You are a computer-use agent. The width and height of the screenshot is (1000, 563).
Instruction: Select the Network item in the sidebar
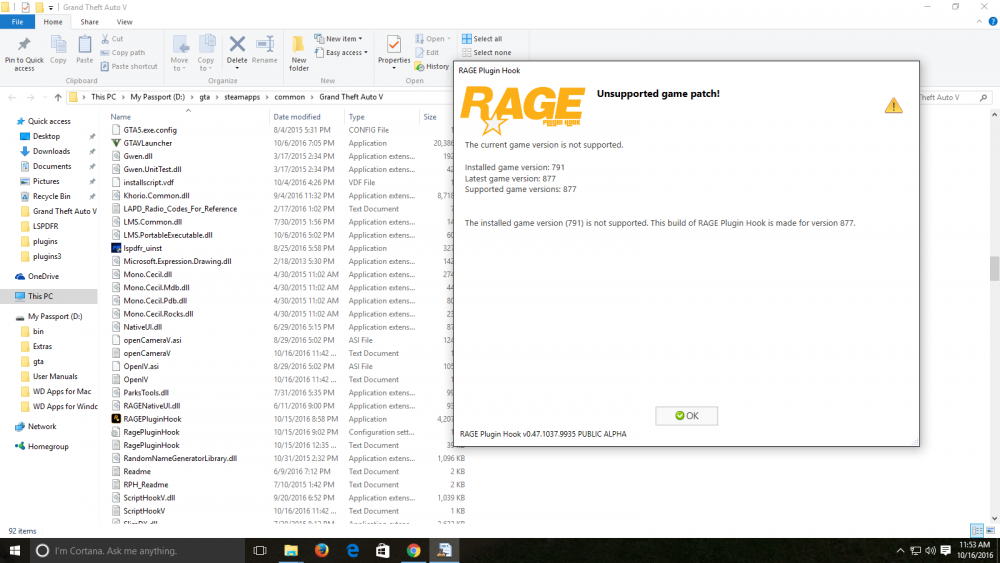[41, 427]
